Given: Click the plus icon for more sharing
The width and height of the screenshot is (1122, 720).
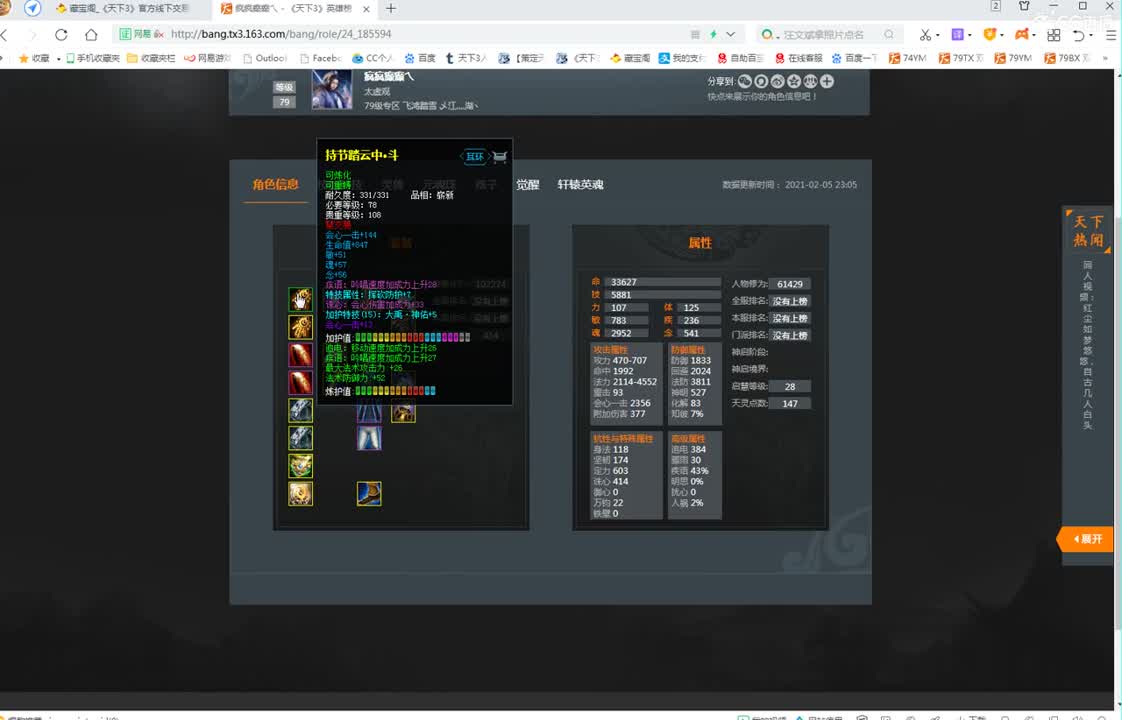Looking at the screenshot, I should pyautogui.click(x=827, y=81).
